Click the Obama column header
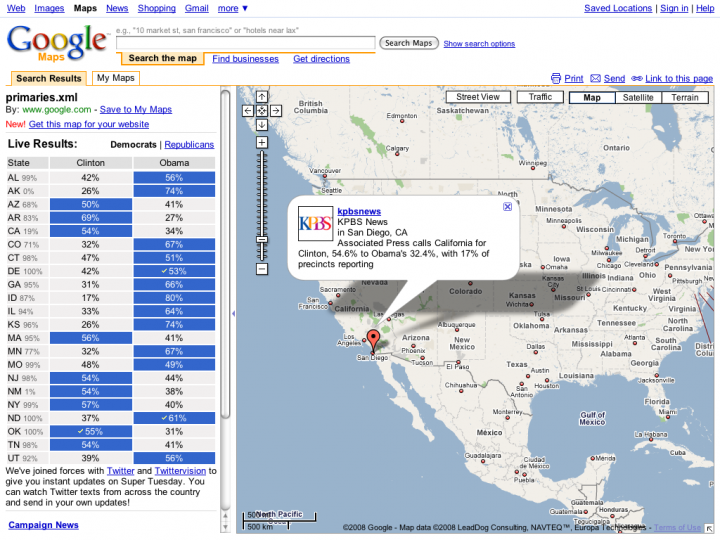The height and width of the screenshot is (540, 720). (174, 163)
